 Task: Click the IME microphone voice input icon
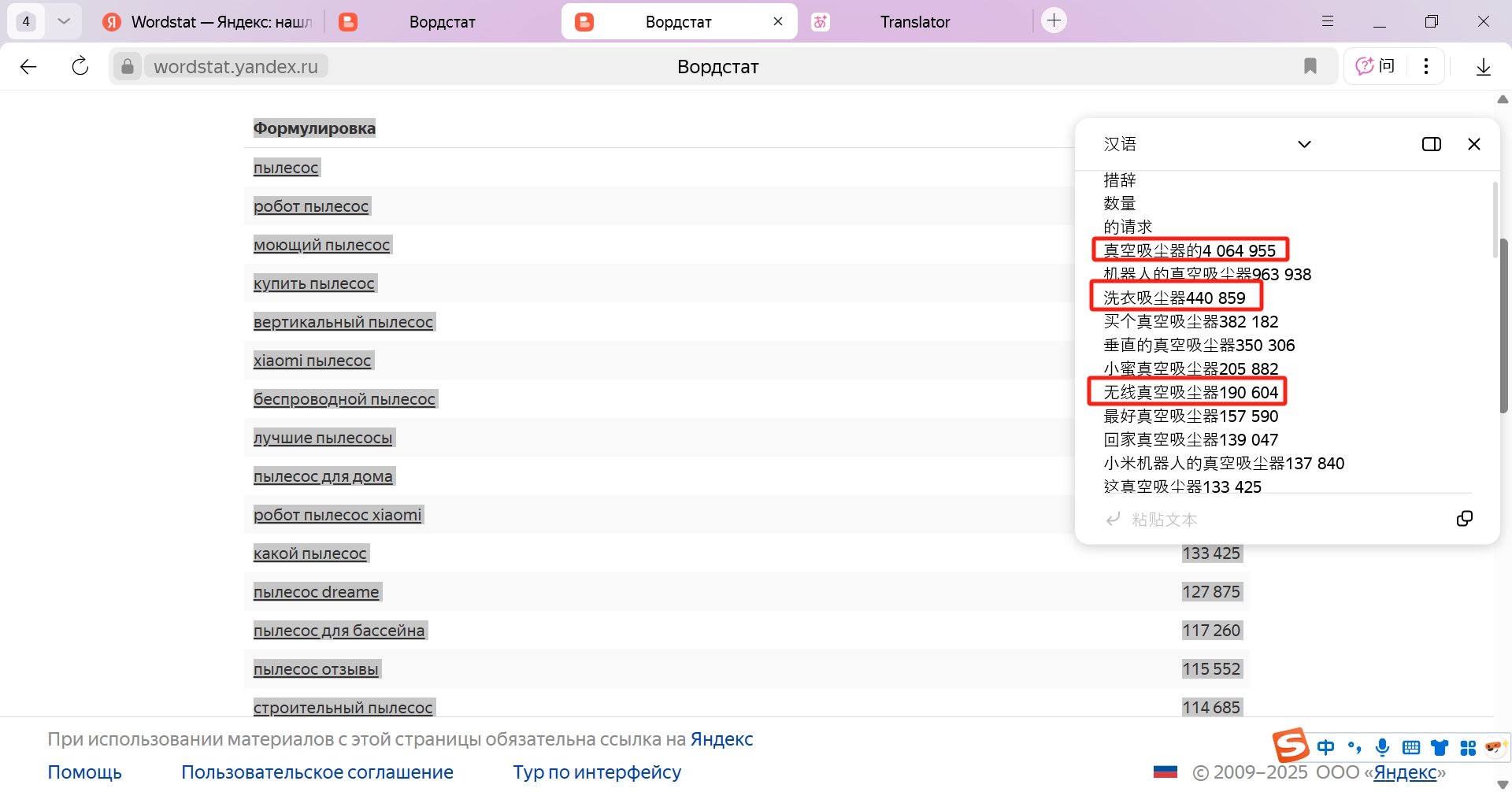click(x=1382, y=748)
